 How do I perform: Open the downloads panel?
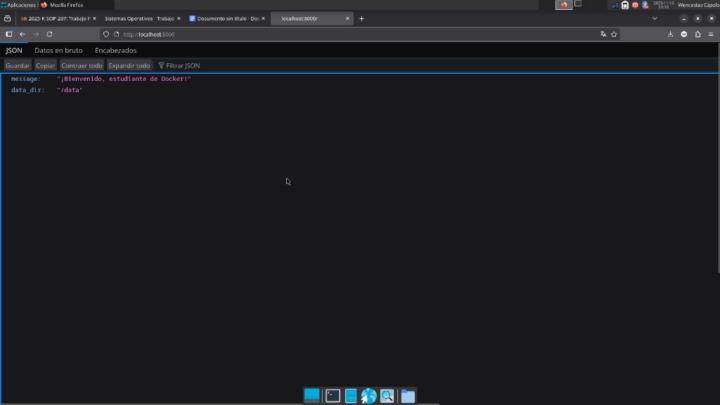[670, 34]
